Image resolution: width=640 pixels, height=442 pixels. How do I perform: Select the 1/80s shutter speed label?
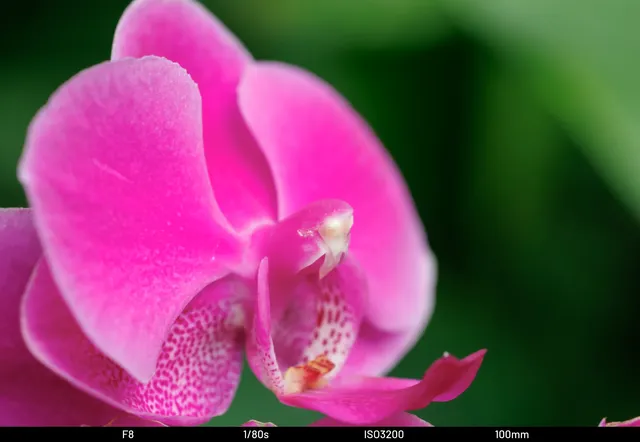point(256,435)
